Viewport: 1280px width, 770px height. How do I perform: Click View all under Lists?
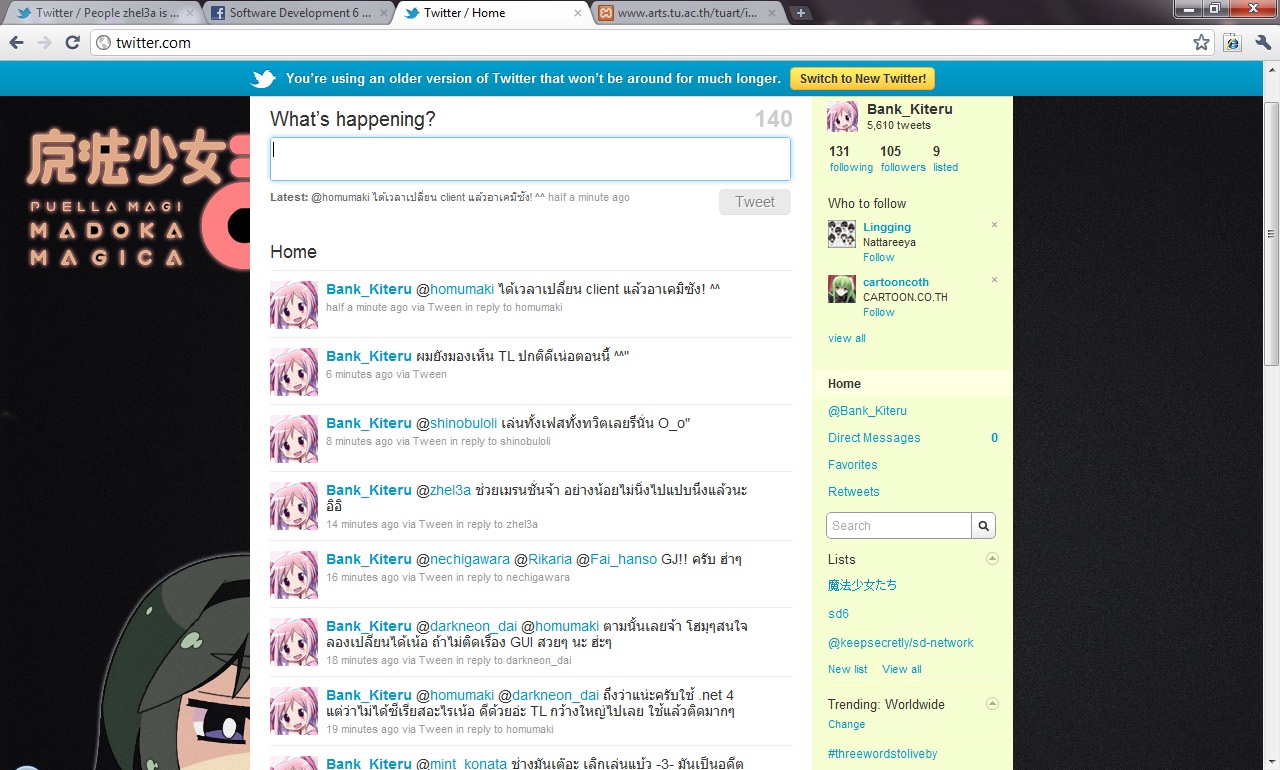(x=902, y=669)
